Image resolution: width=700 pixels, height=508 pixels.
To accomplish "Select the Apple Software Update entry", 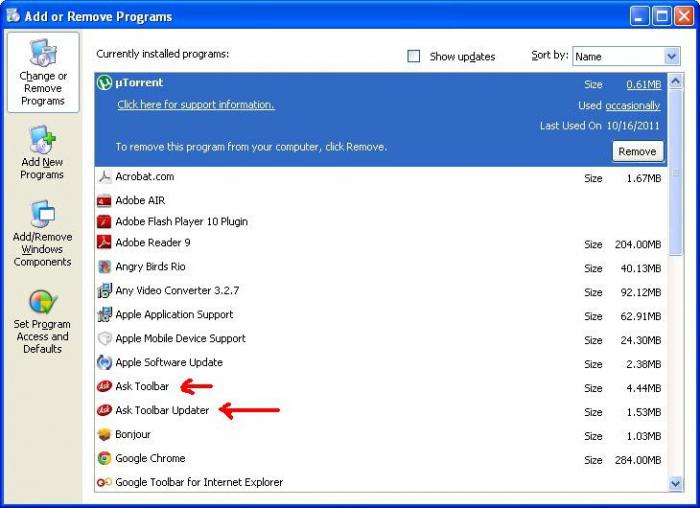I will click(x=380, y=362).
